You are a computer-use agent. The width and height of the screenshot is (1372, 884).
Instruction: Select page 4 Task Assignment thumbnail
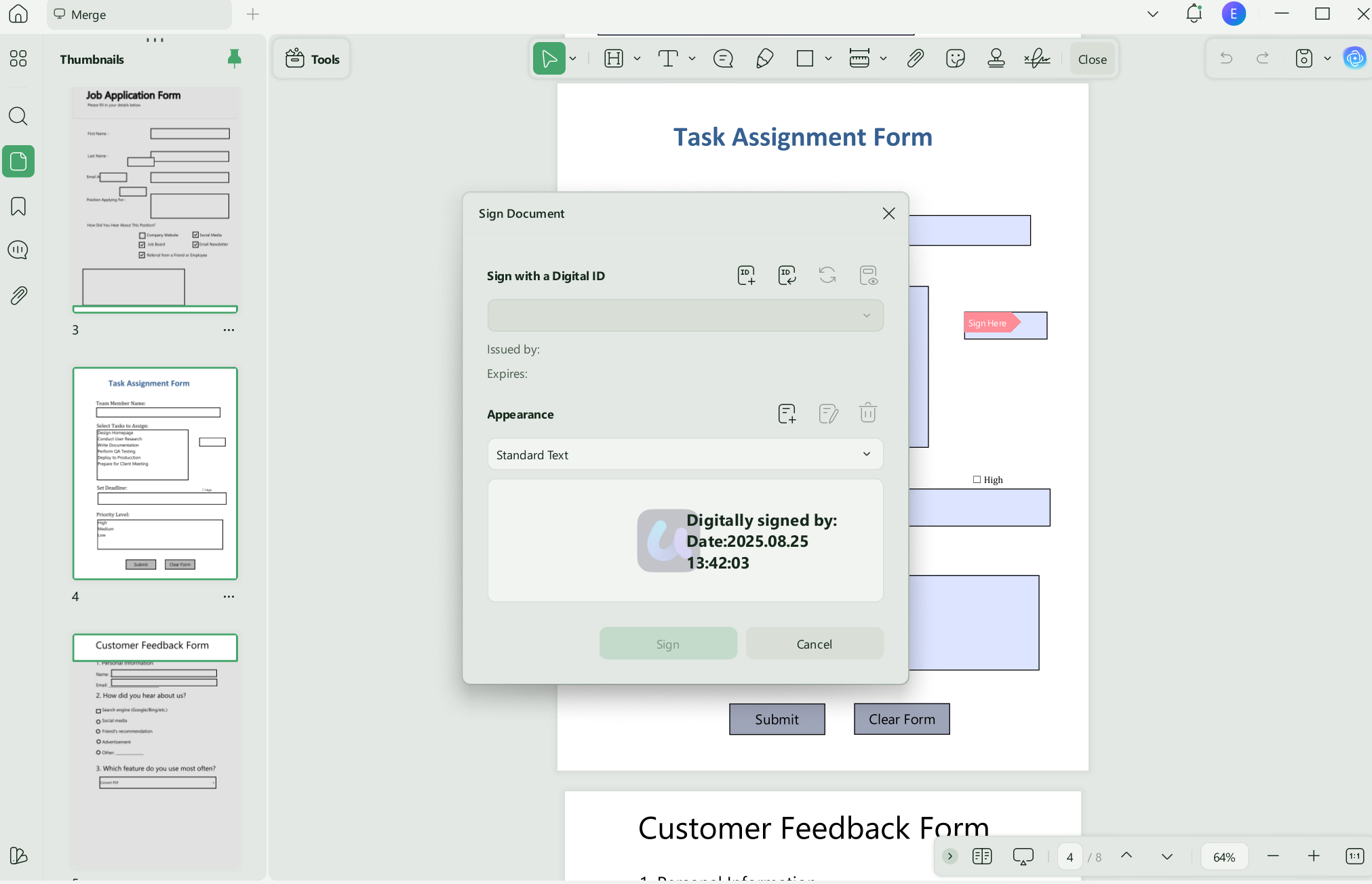point(155,474)
